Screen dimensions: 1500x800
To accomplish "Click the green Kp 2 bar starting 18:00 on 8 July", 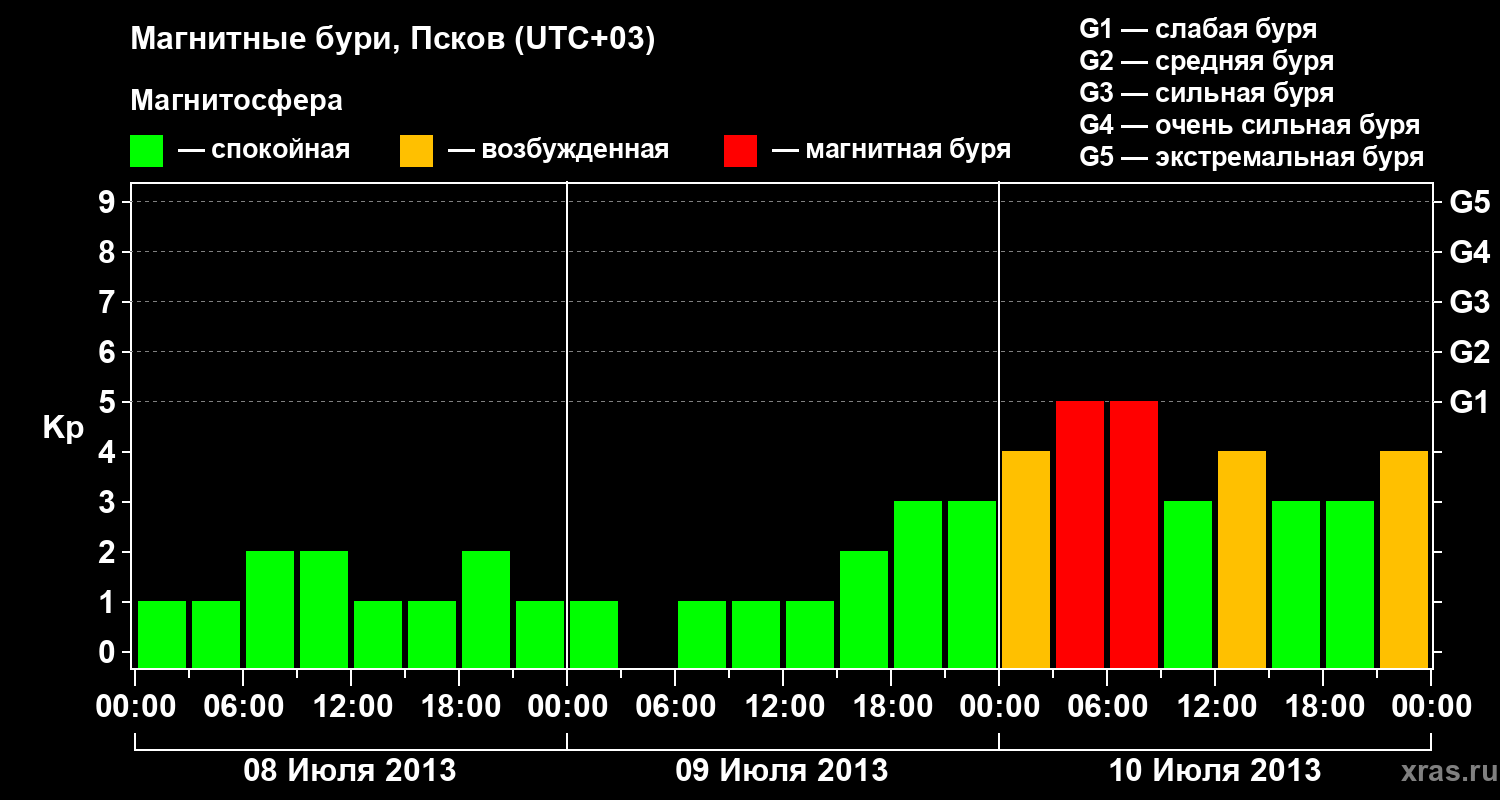I will [x=486, y=609].
